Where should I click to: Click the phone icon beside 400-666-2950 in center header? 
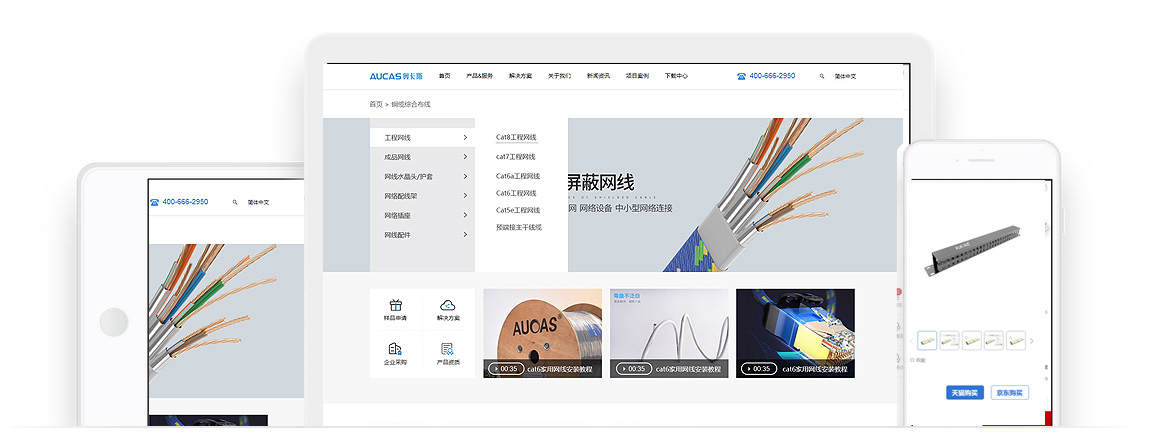[x=741, y=76]
